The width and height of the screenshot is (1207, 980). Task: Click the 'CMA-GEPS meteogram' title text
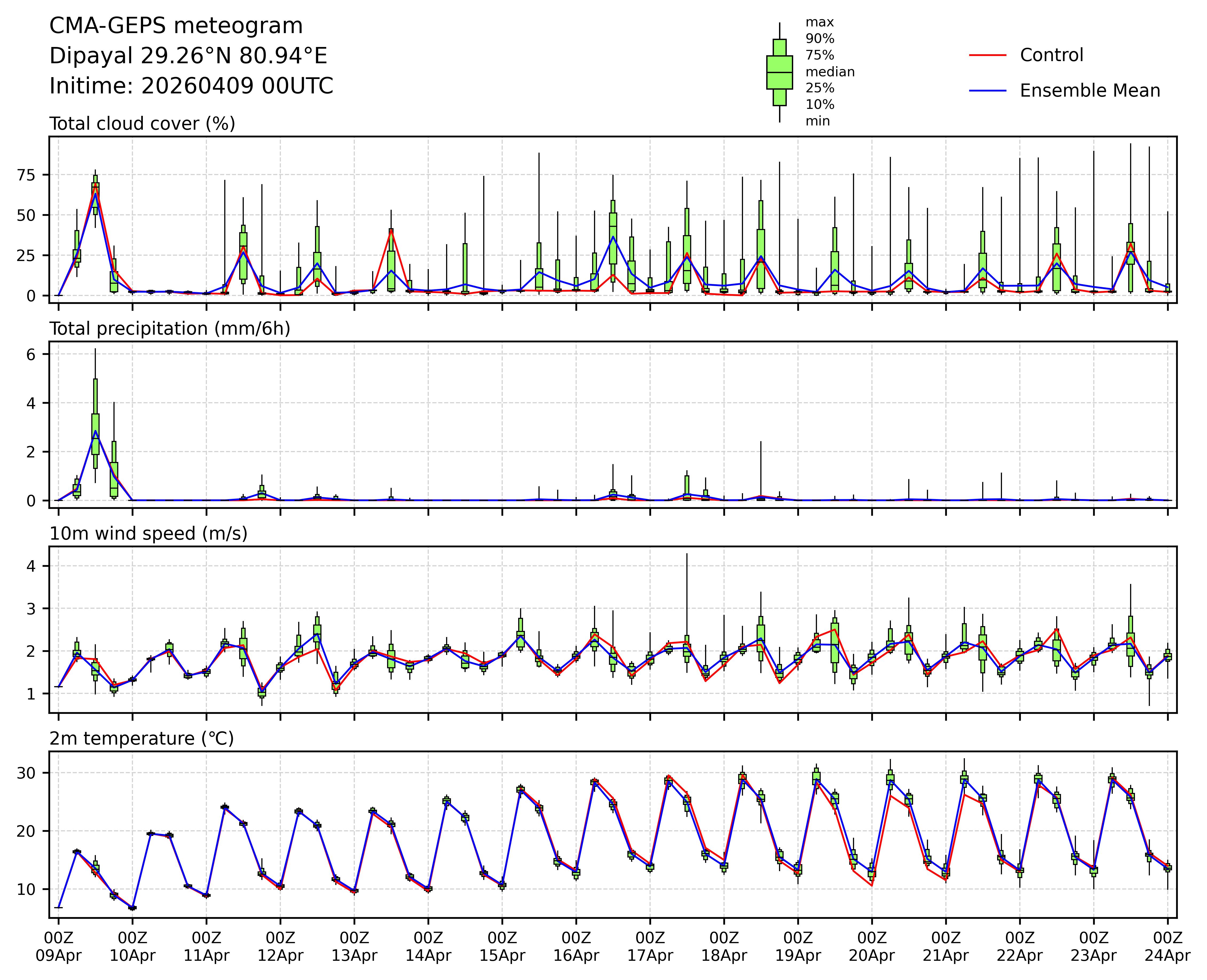[x=176, y=26]
